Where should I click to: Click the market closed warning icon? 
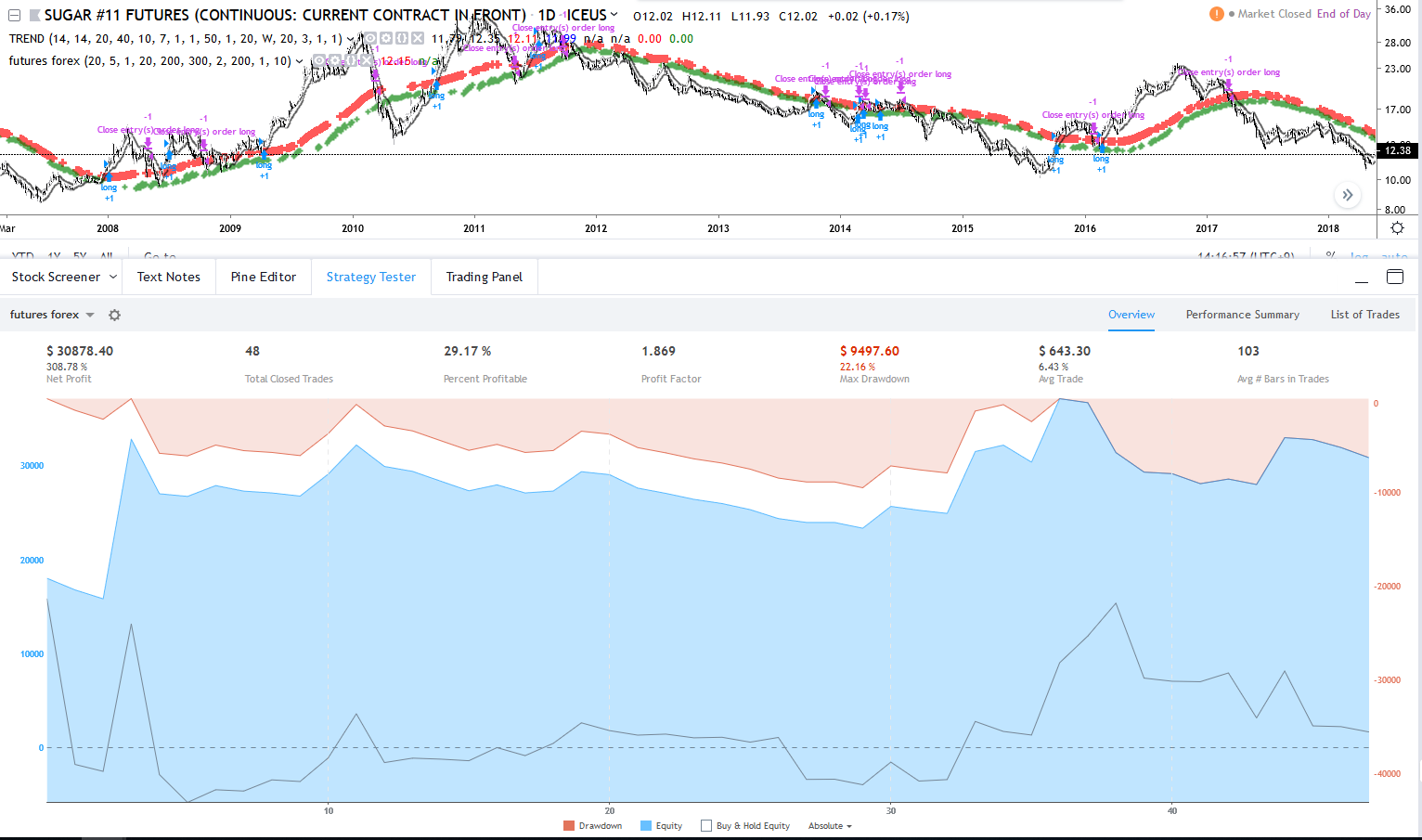[x=1216, y=14]
